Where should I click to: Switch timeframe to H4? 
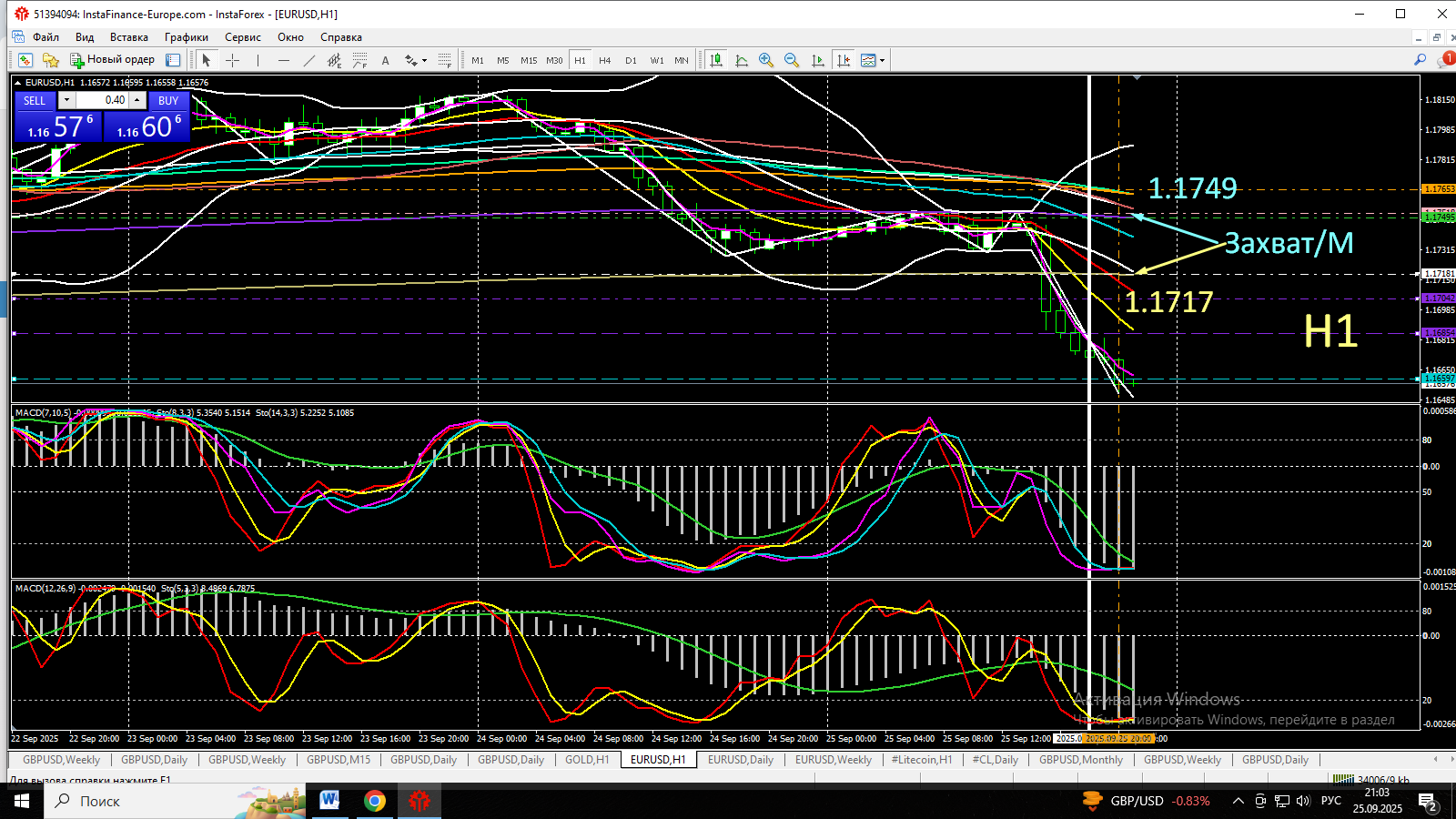605,60
